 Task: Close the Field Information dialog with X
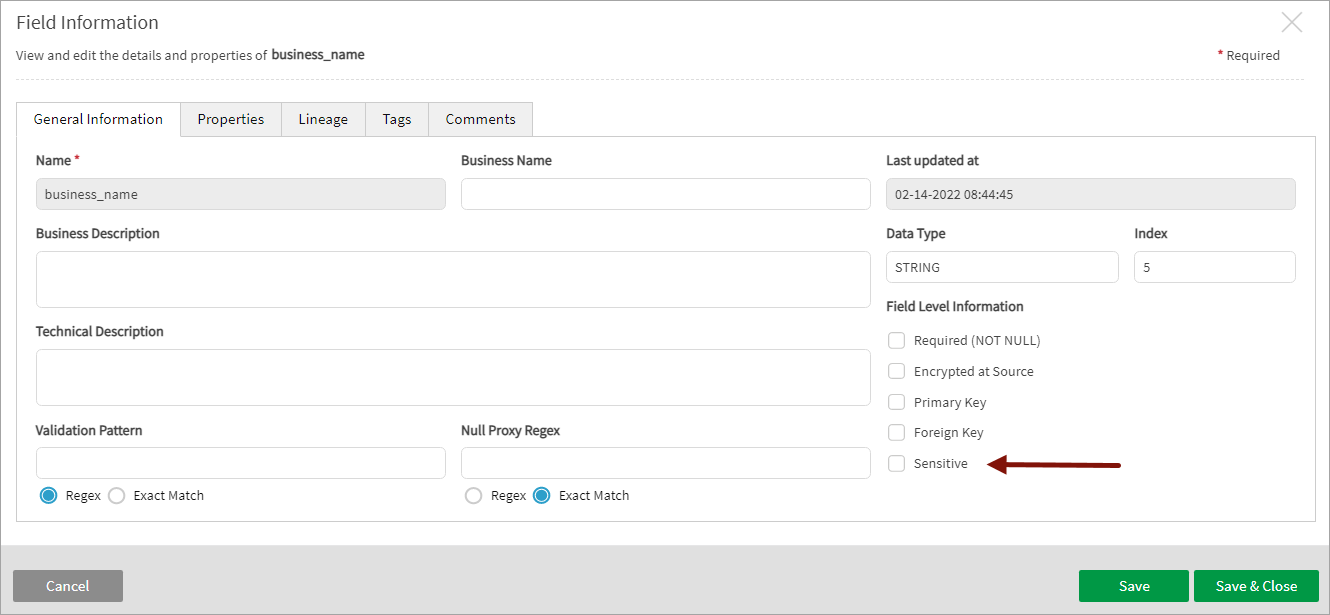tap(1292, 23)
